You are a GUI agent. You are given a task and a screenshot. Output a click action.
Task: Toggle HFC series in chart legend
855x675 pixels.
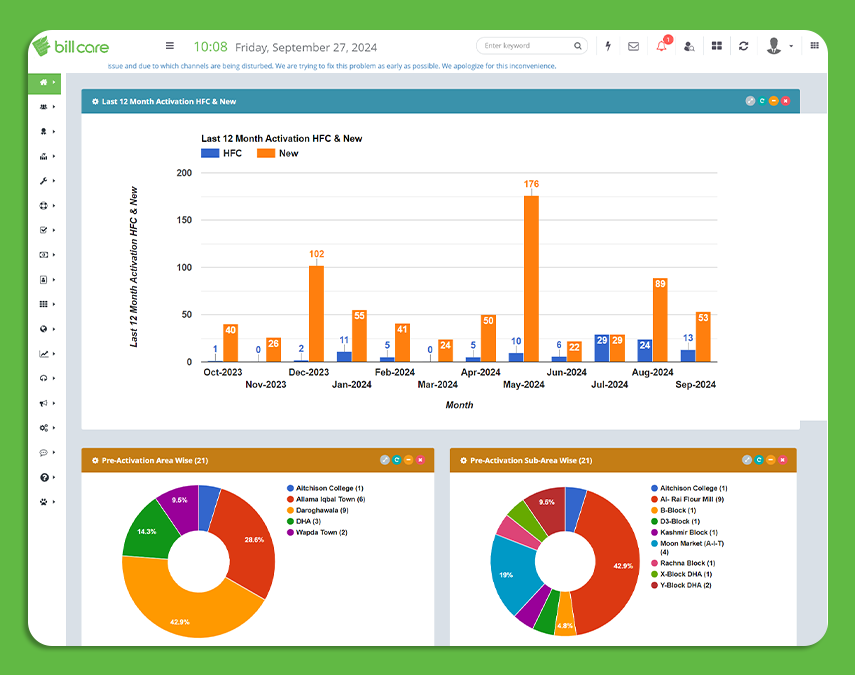pyautogui.click(x=221, y=153)
